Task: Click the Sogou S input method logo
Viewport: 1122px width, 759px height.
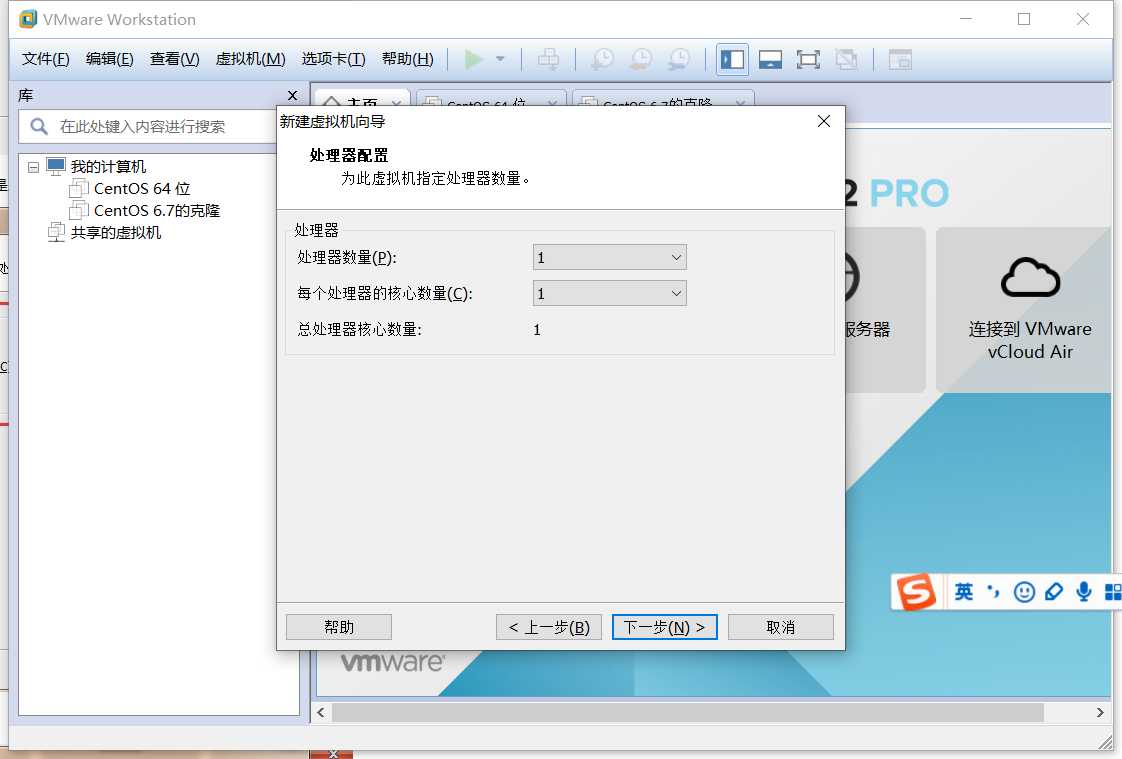Action: (x=917, y=592)
